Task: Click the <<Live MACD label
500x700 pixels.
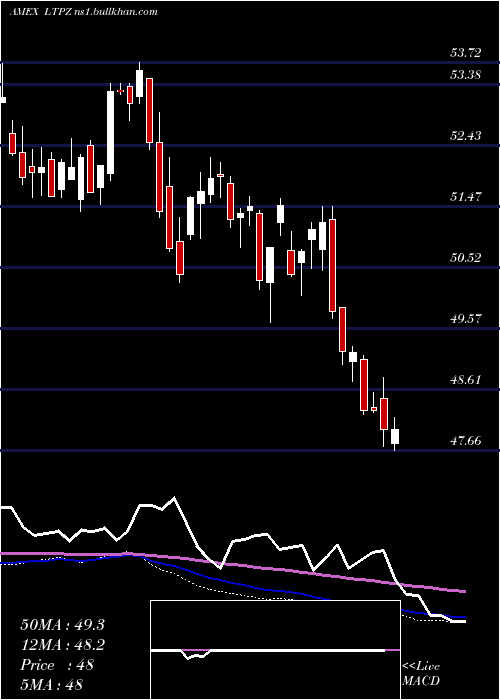Action: (421, 673)
